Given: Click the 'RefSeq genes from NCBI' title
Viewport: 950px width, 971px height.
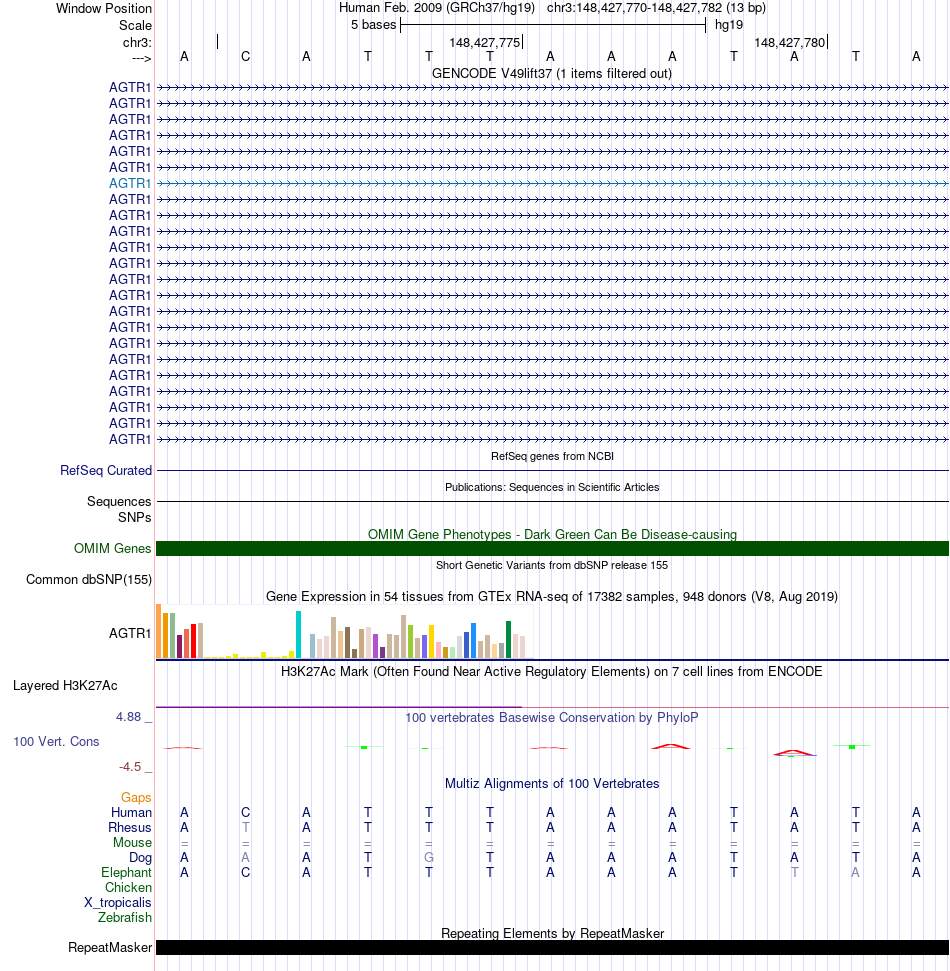Looking at the screenshot, I should click(552, 456).
